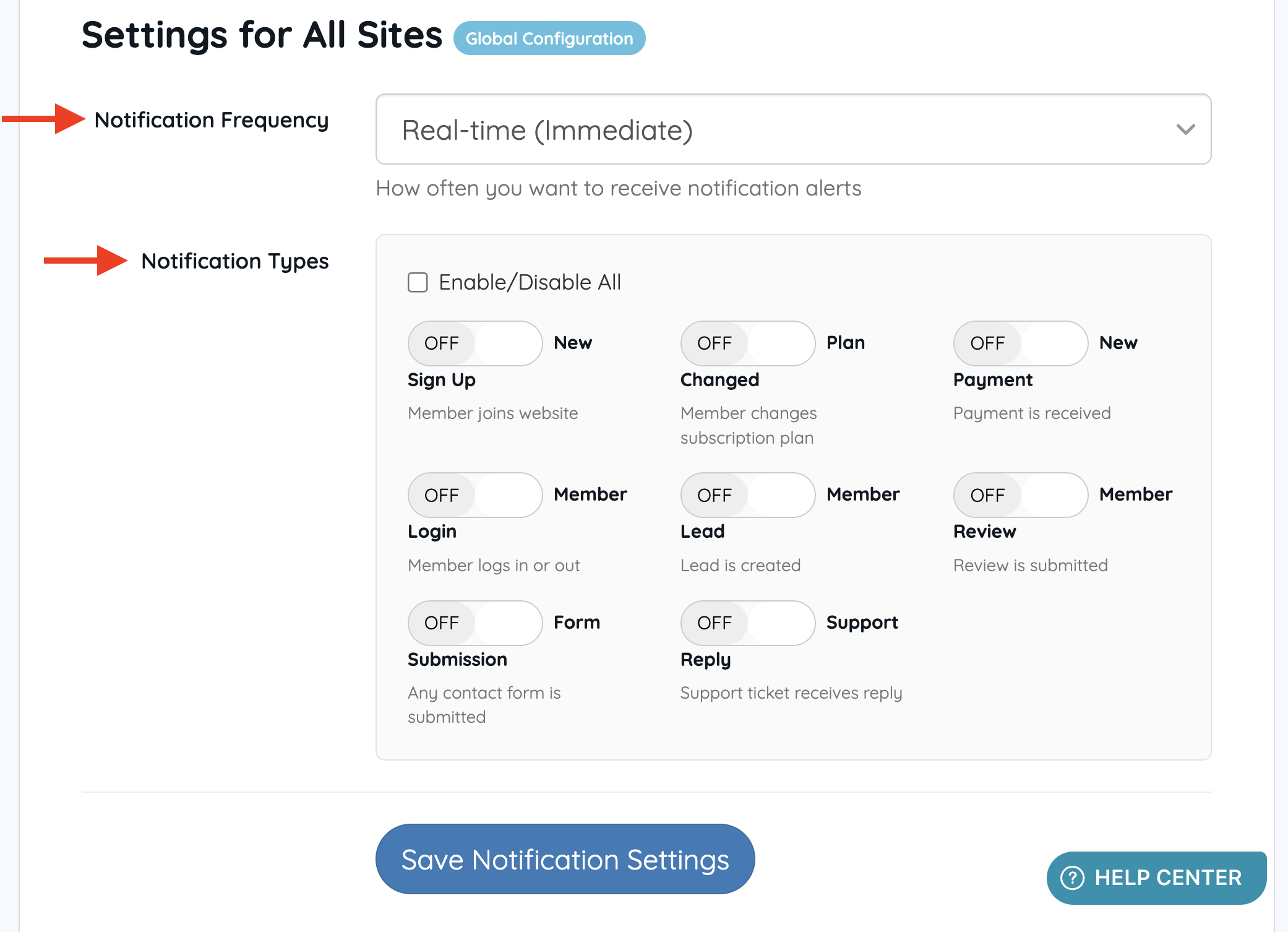Click the Enable/Disable All label text
The width and height of the screenshot is (1288, 932).
[x=530, y=282]
